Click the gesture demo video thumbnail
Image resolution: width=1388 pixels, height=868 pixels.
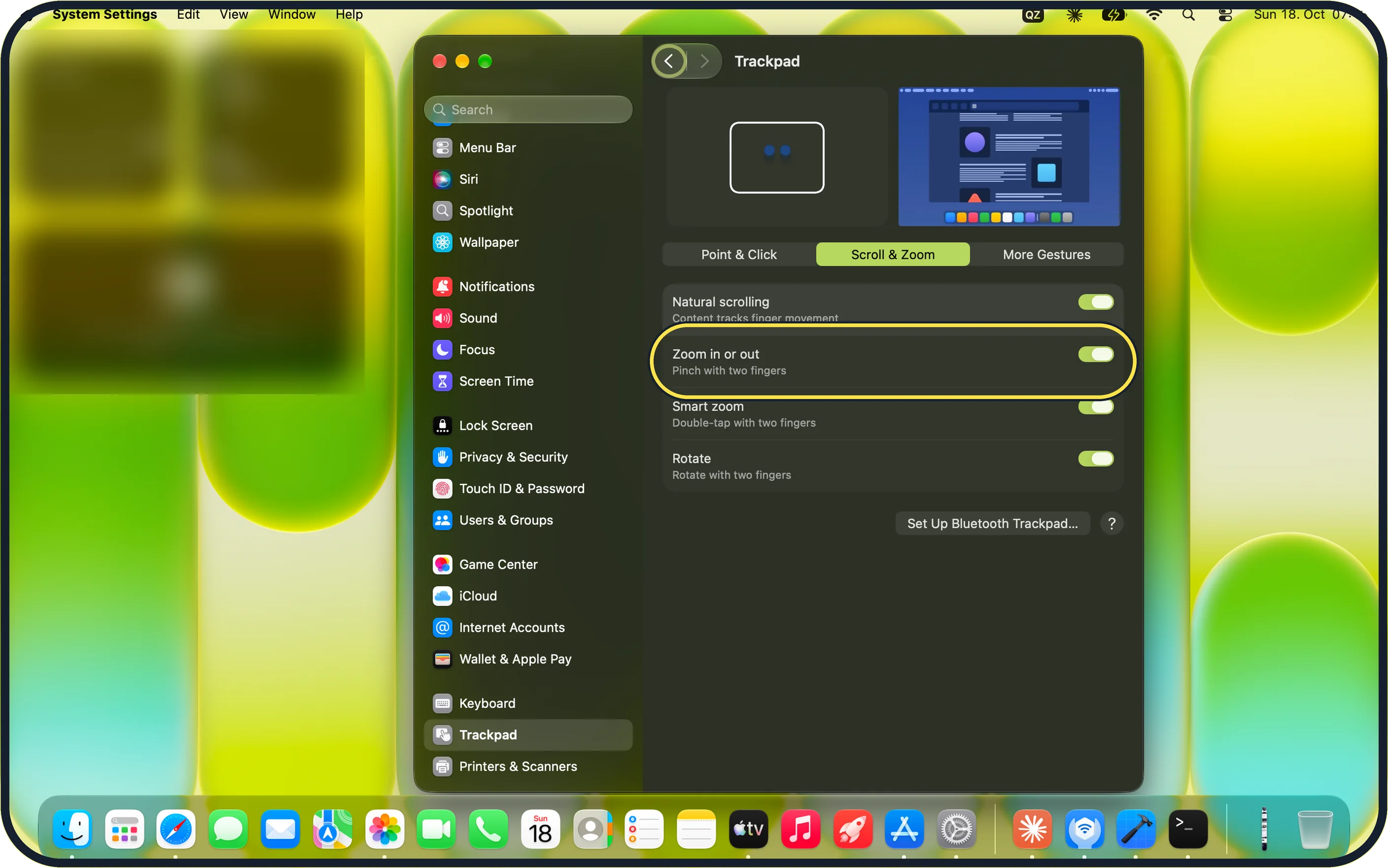(1008, 157)
